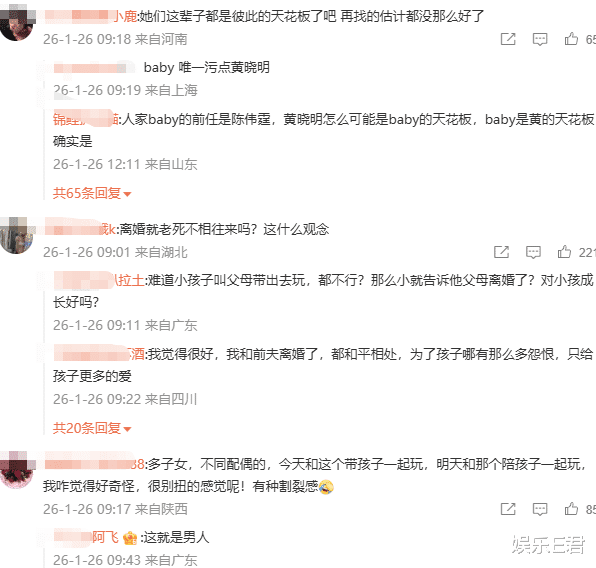
Task: View avatar of Hubei commenter
Action: [x=16, y=236]
